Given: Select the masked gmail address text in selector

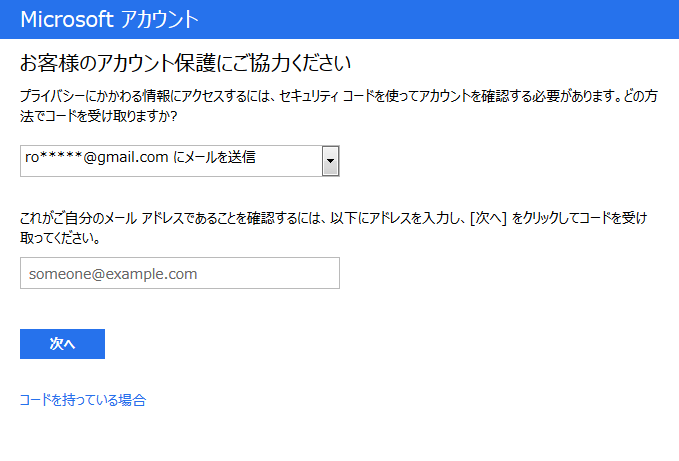Looking at the screenshot, I should point(97,157).
